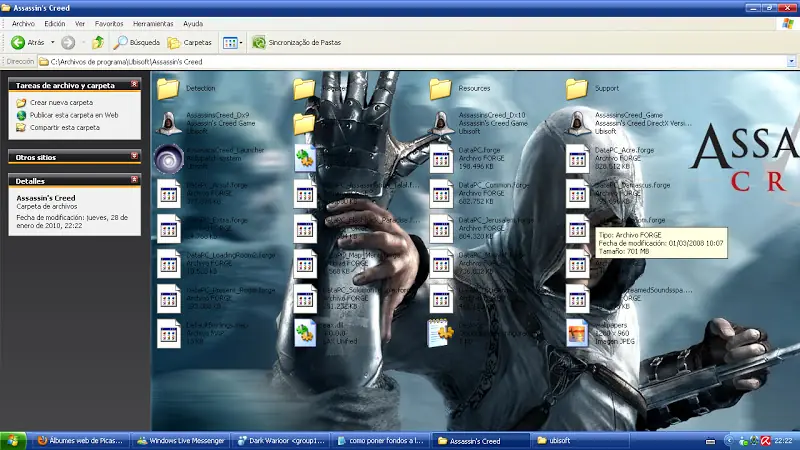
Task: Select the DataPC_Damascus.forge file
Action: click(577, 194)
